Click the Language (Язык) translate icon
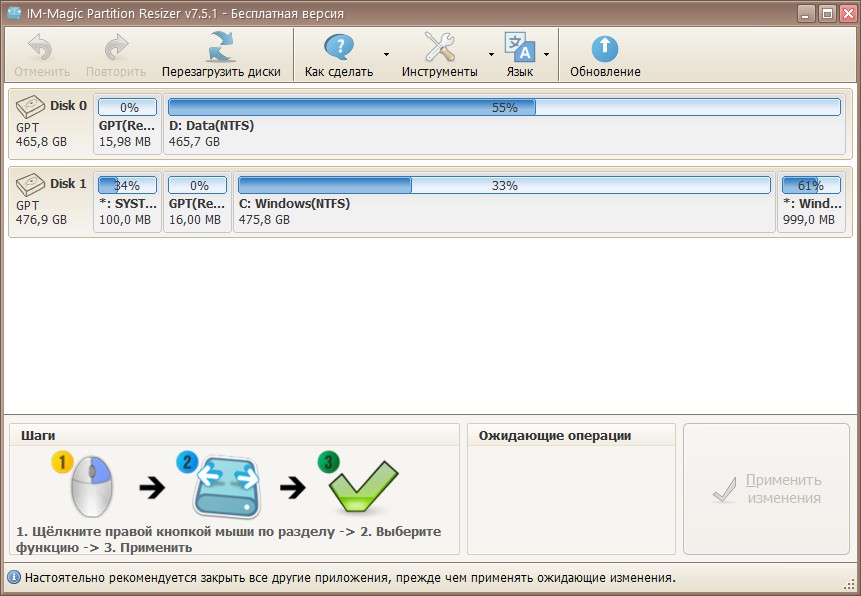Image resolution: width=861 pixels, height=596 pixels. point(519,47)
